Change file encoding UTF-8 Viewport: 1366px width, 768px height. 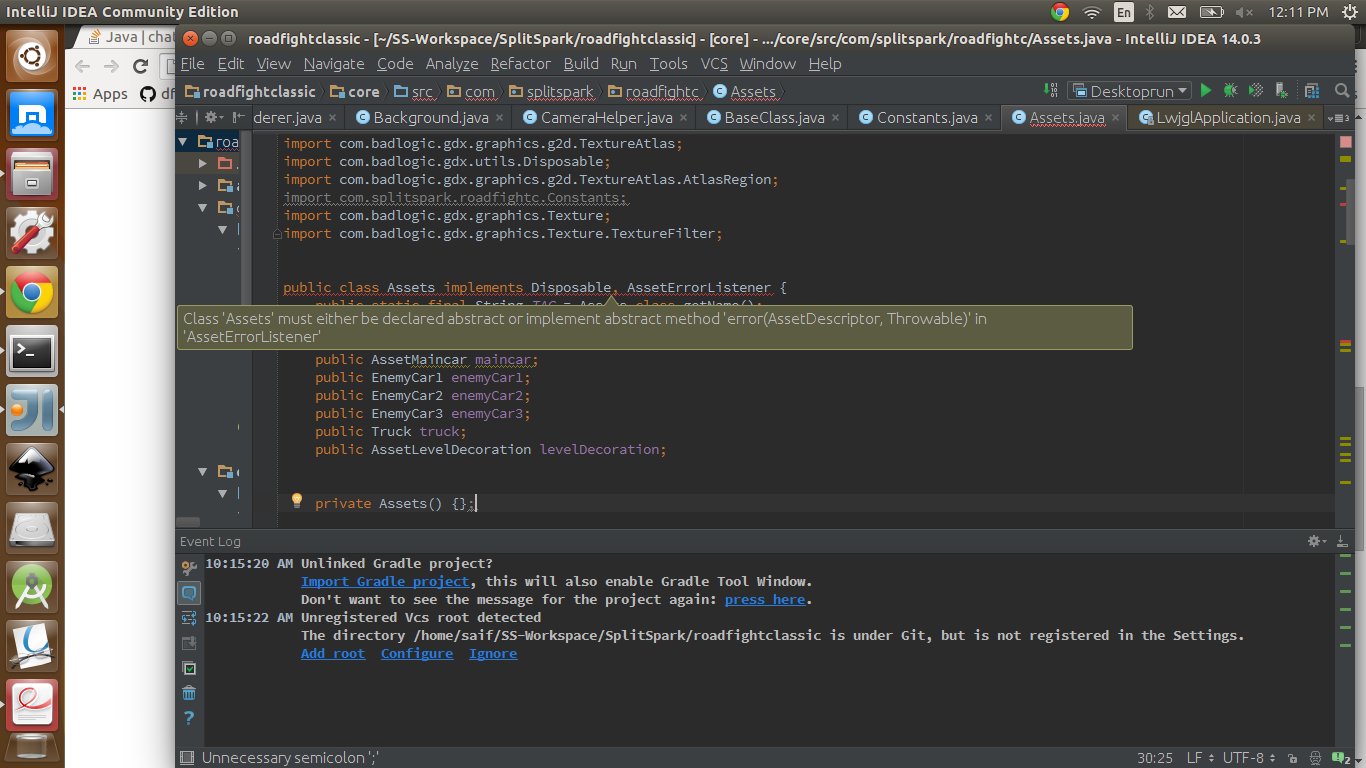pyautogui.click(x=1250, y=758)
